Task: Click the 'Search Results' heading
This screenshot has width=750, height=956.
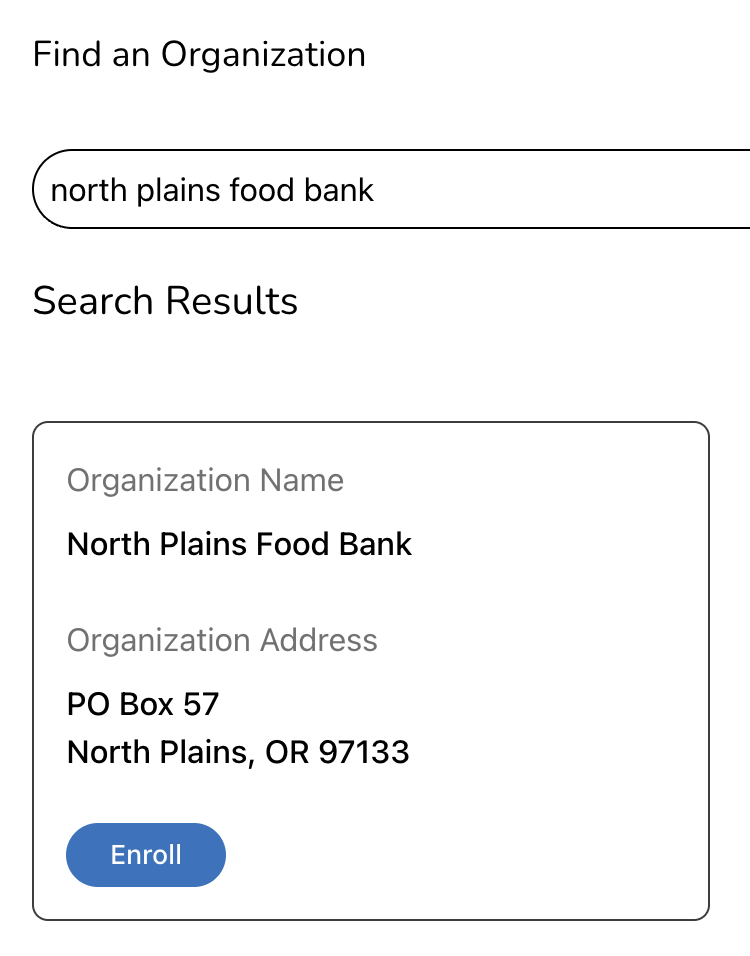Action: coord(165,301)
